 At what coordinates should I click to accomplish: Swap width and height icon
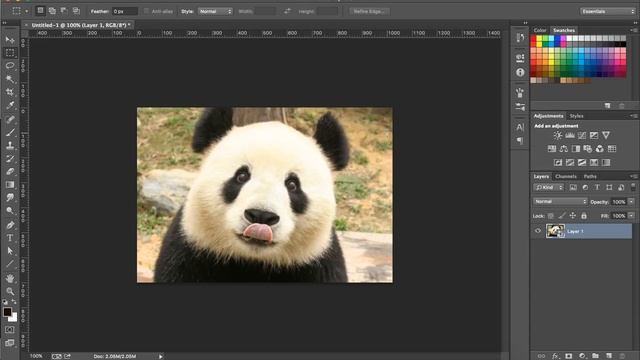click(287, 11)
